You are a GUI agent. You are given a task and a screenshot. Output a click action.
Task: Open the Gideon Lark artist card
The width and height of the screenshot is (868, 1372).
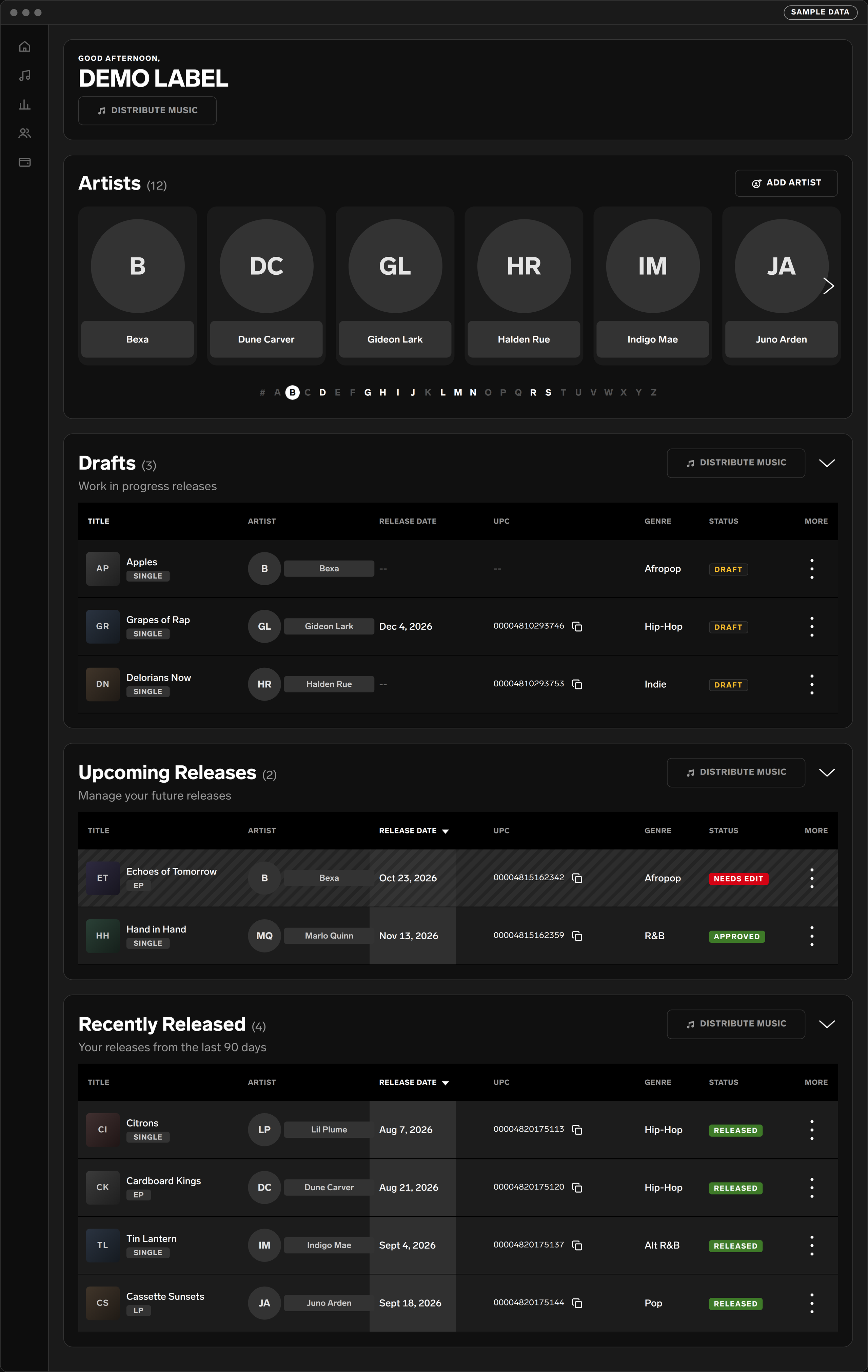(x=395, y=286)
